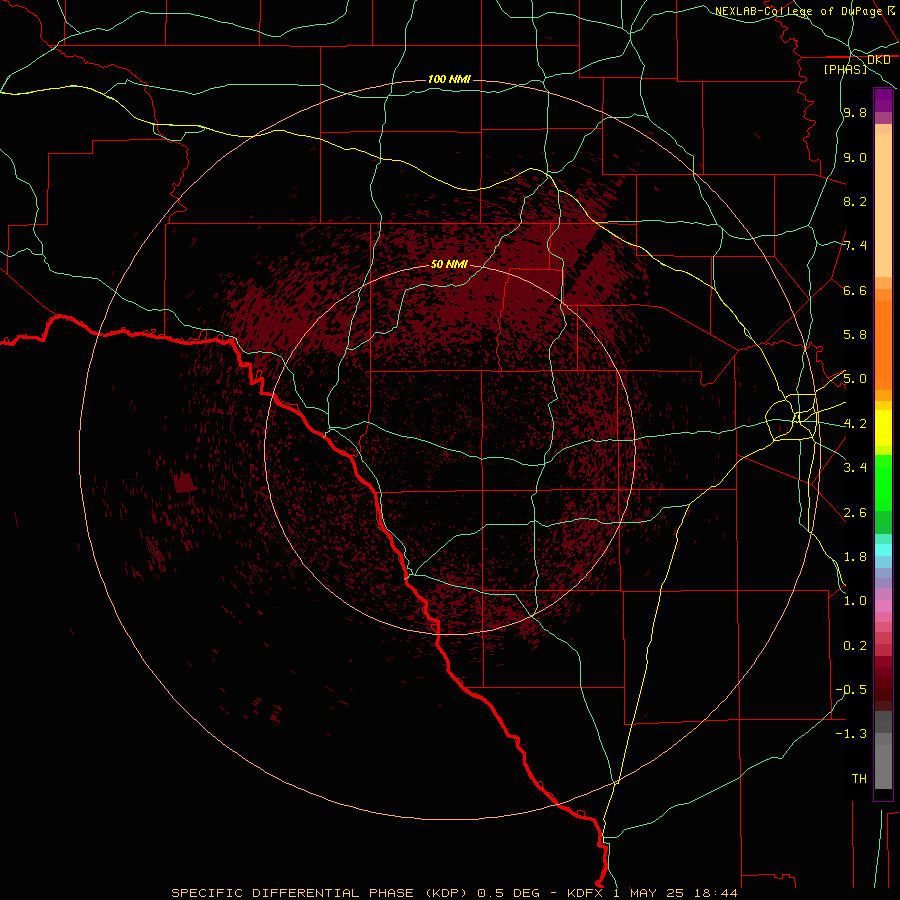The image size is (900, 900).
Task: Click the 6.6 value on the scale
Action: [855, 290]
